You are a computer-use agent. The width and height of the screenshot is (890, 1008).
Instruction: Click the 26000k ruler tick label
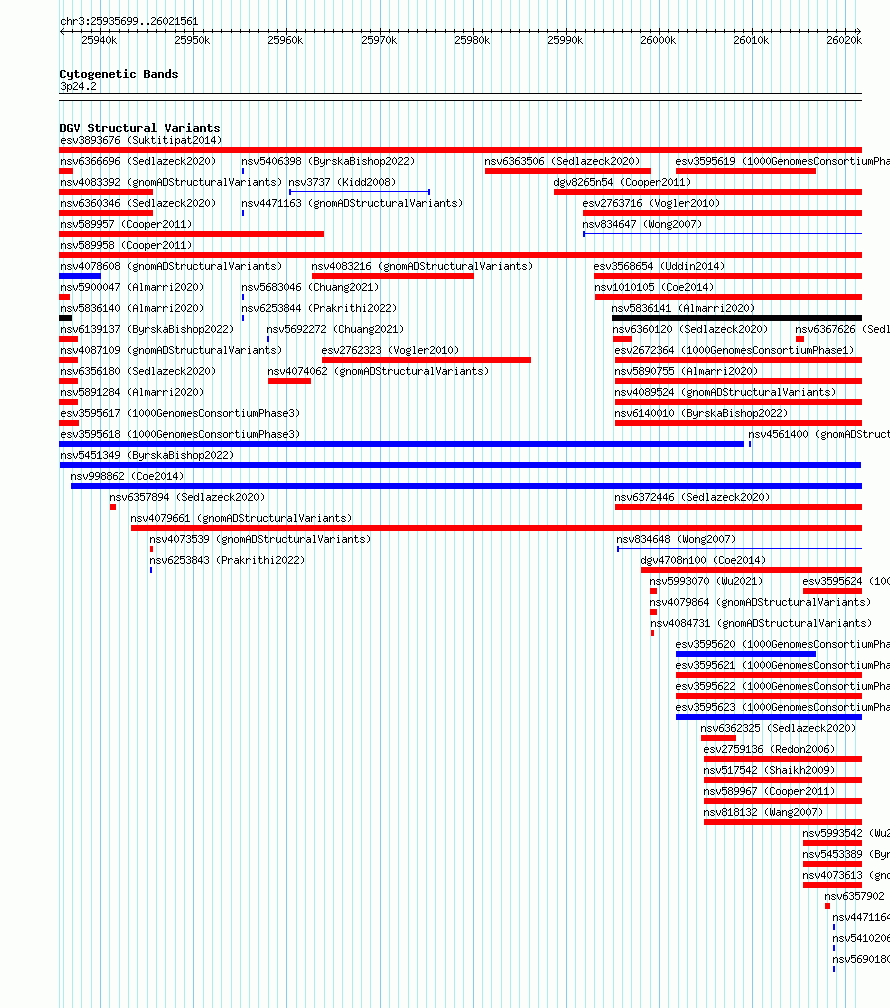(658, 40)
